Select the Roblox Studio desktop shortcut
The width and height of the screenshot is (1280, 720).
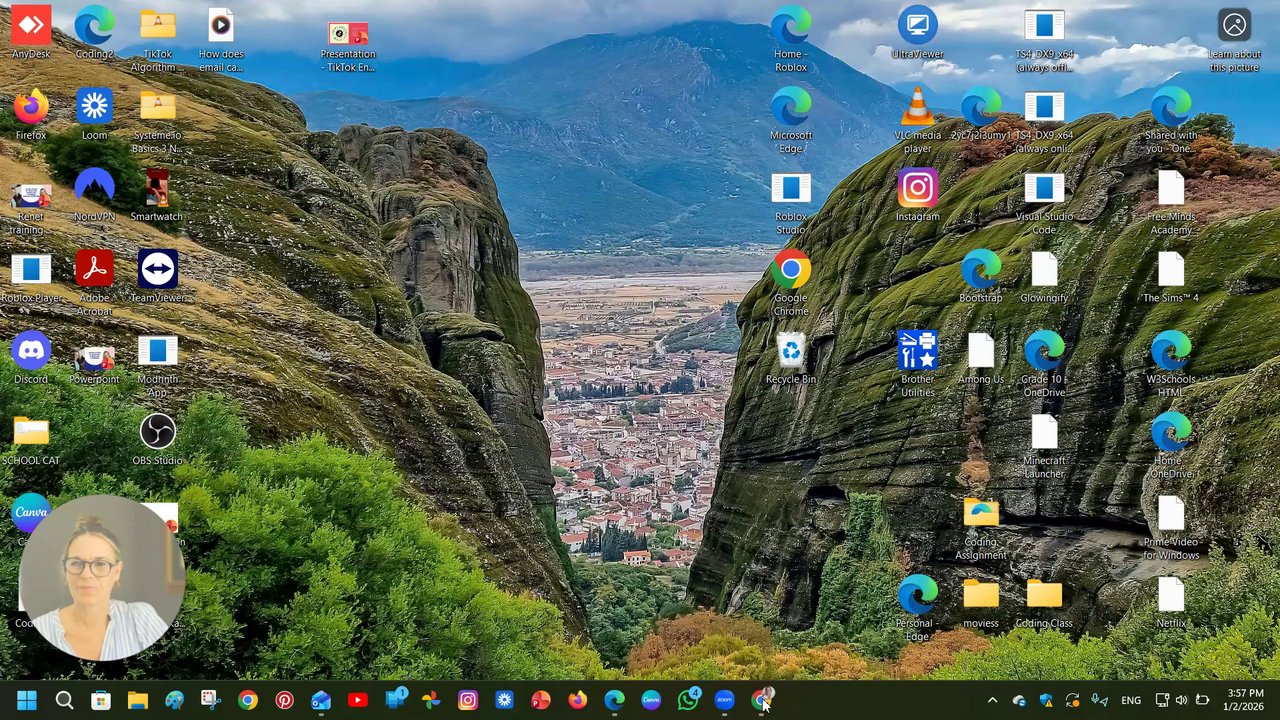pos(791,203)
